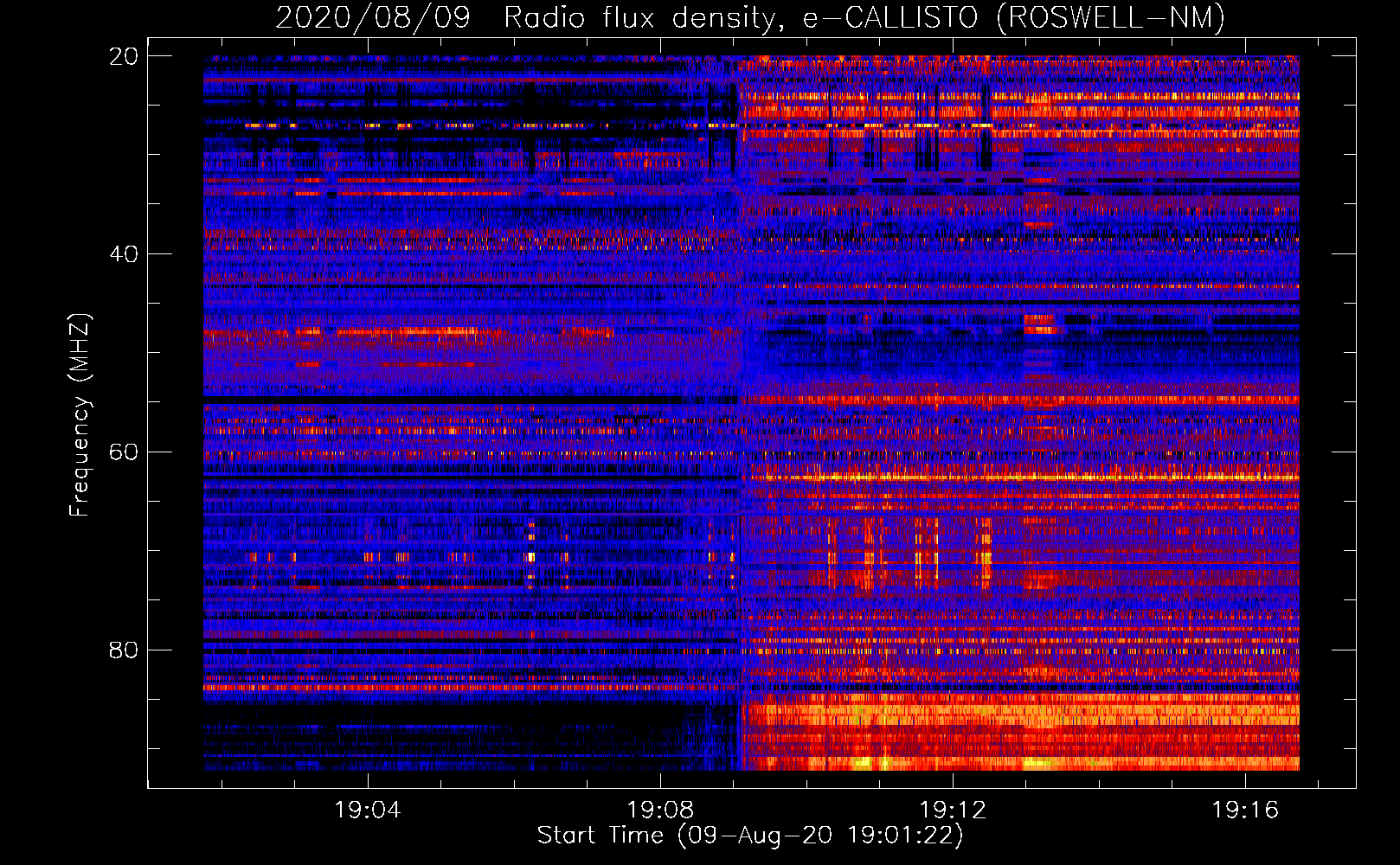
Task: Click the 19:04 time tick label
Action: click(x=368, y=811)
